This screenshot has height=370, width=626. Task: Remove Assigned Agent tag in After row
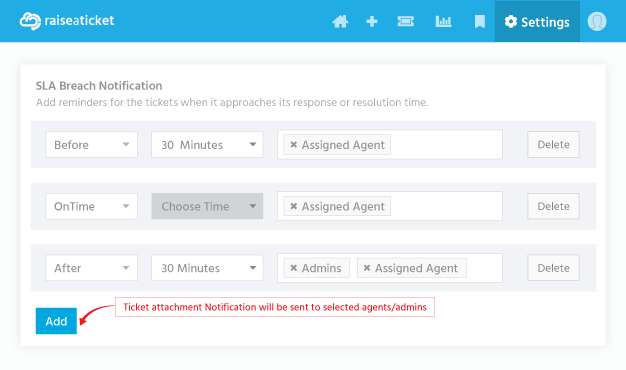366,268
